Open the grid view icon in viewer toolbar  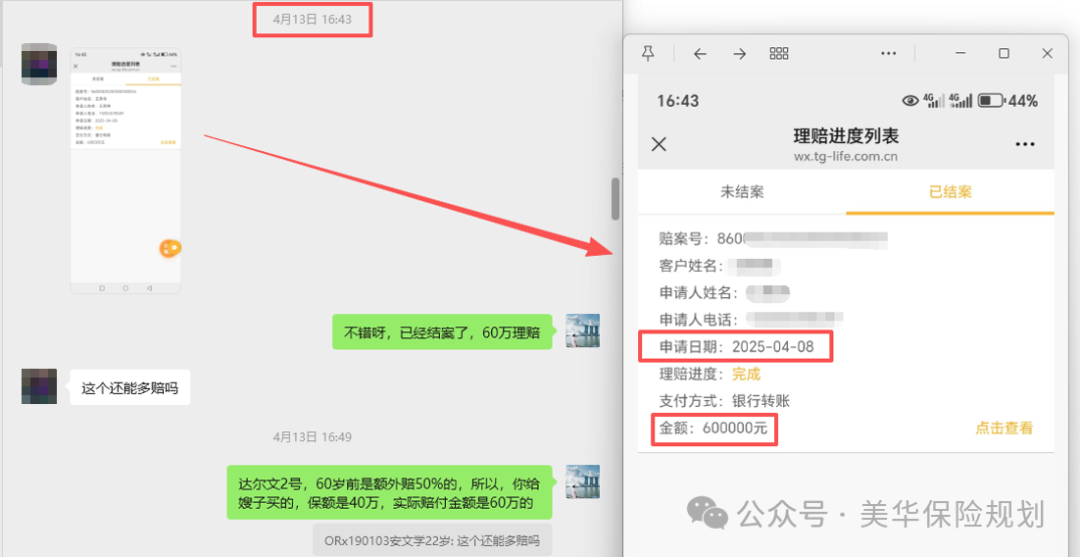tap(779, 54)
